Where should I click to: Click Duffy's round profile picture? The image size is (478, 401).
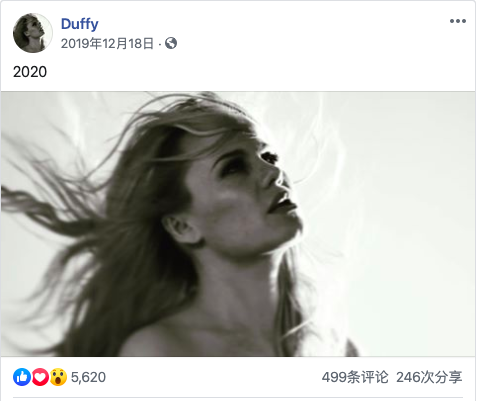click(x=32, y=33)
